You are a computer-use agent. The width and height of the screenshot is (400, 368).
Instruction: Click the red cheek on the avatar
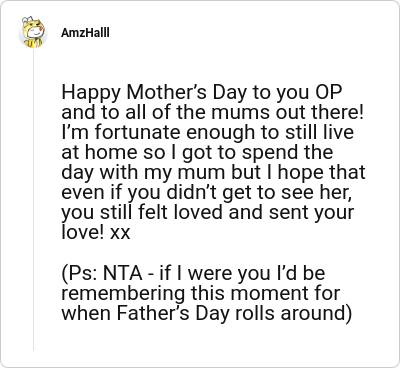41,30
